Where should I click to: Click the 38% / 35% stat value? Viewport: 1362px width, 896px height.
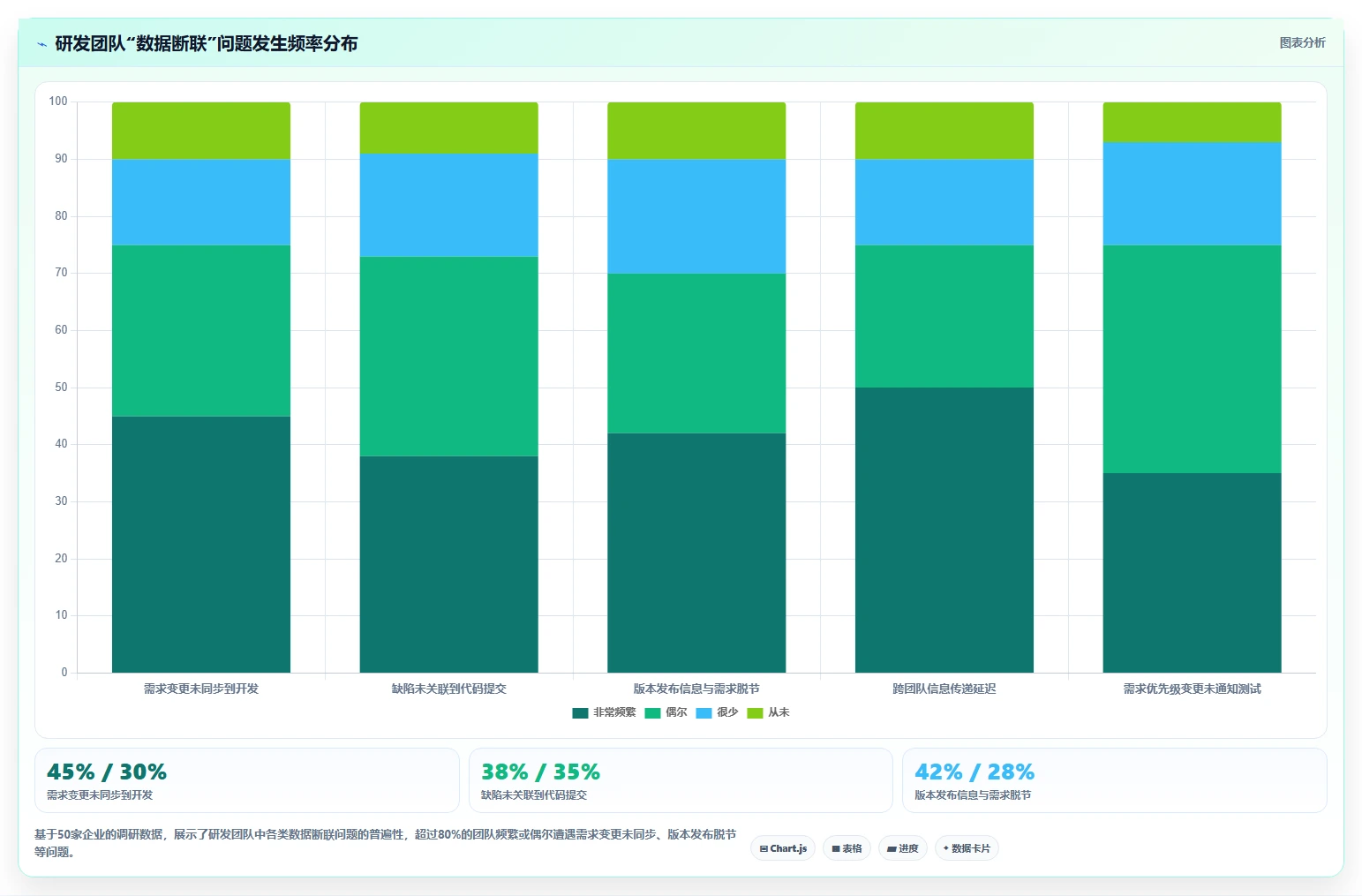point(540,772)
